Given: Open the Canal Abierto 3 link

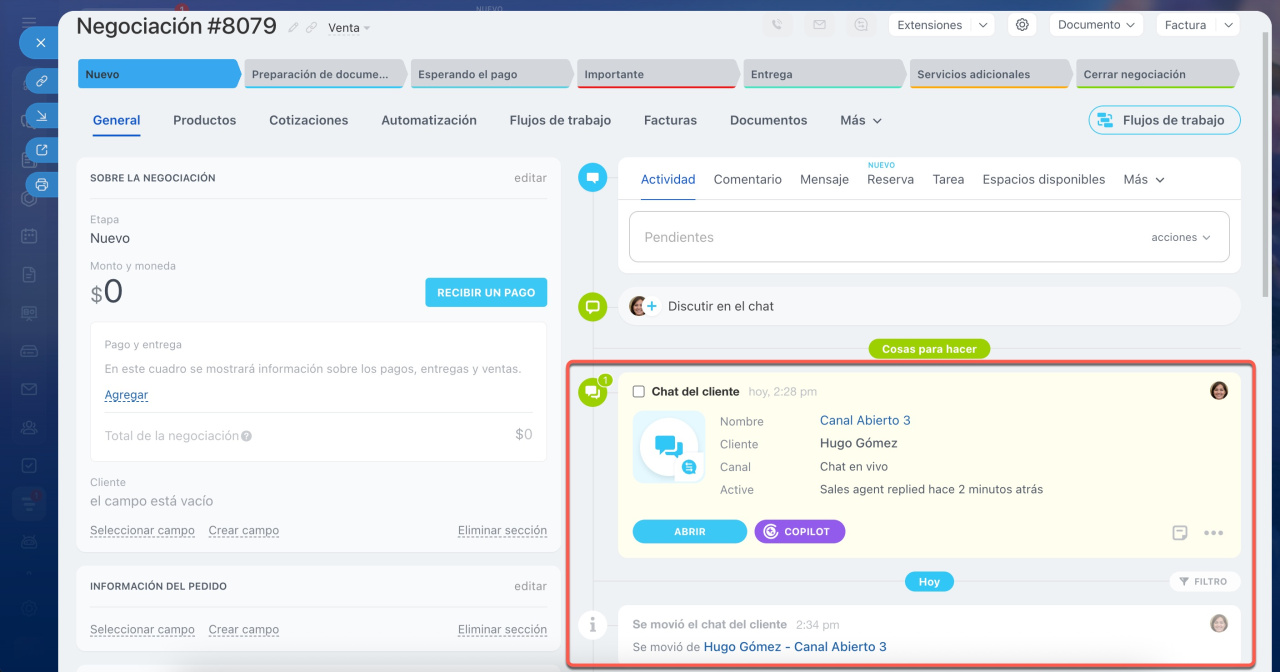Looking at the screenshot, I should click(x=865, y=421).
